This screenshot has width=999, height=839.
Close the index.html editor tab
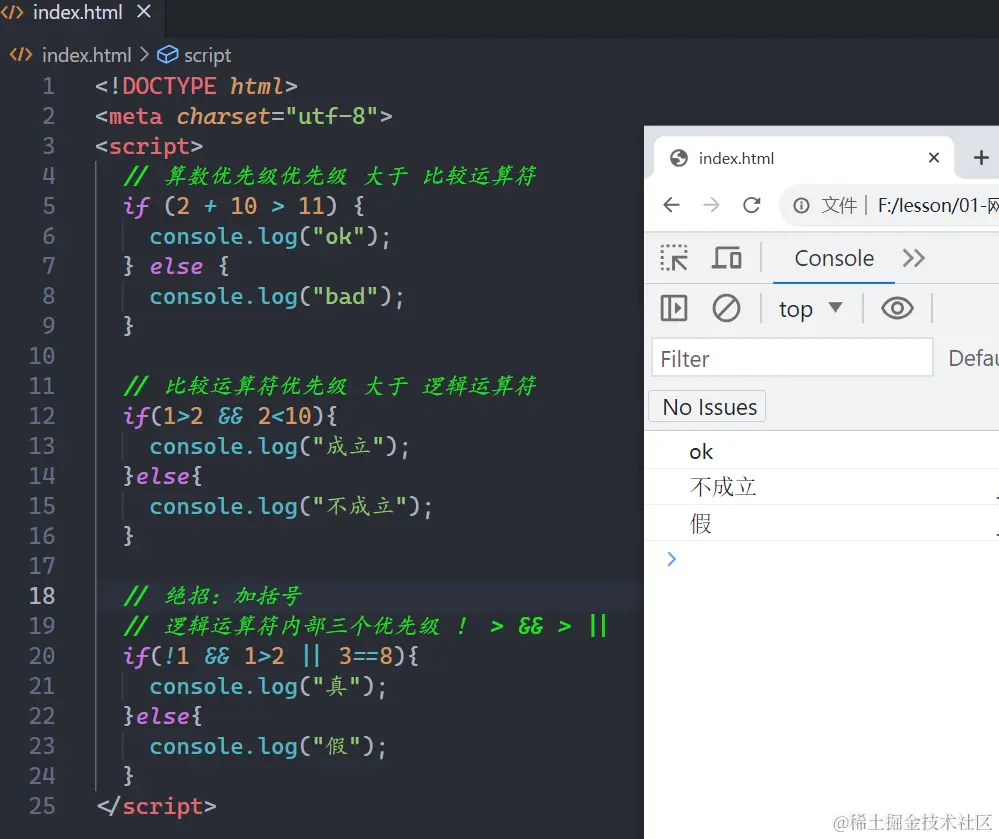tap(144, 11)
